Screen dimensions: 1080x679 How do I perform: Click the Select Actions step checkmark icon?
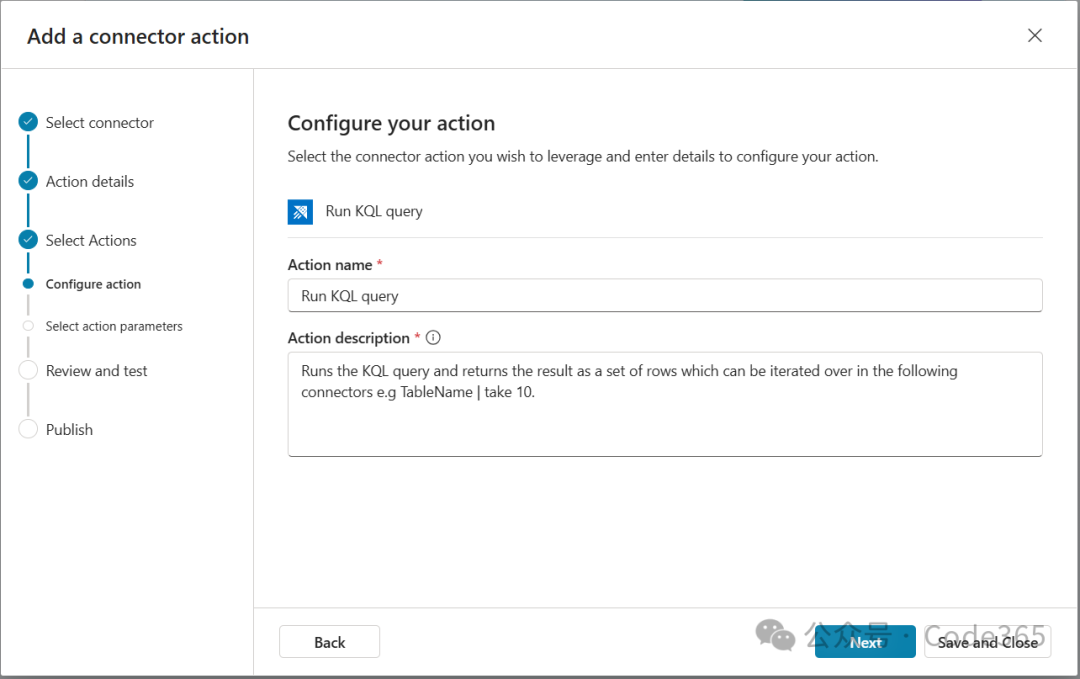pos(28,240)
